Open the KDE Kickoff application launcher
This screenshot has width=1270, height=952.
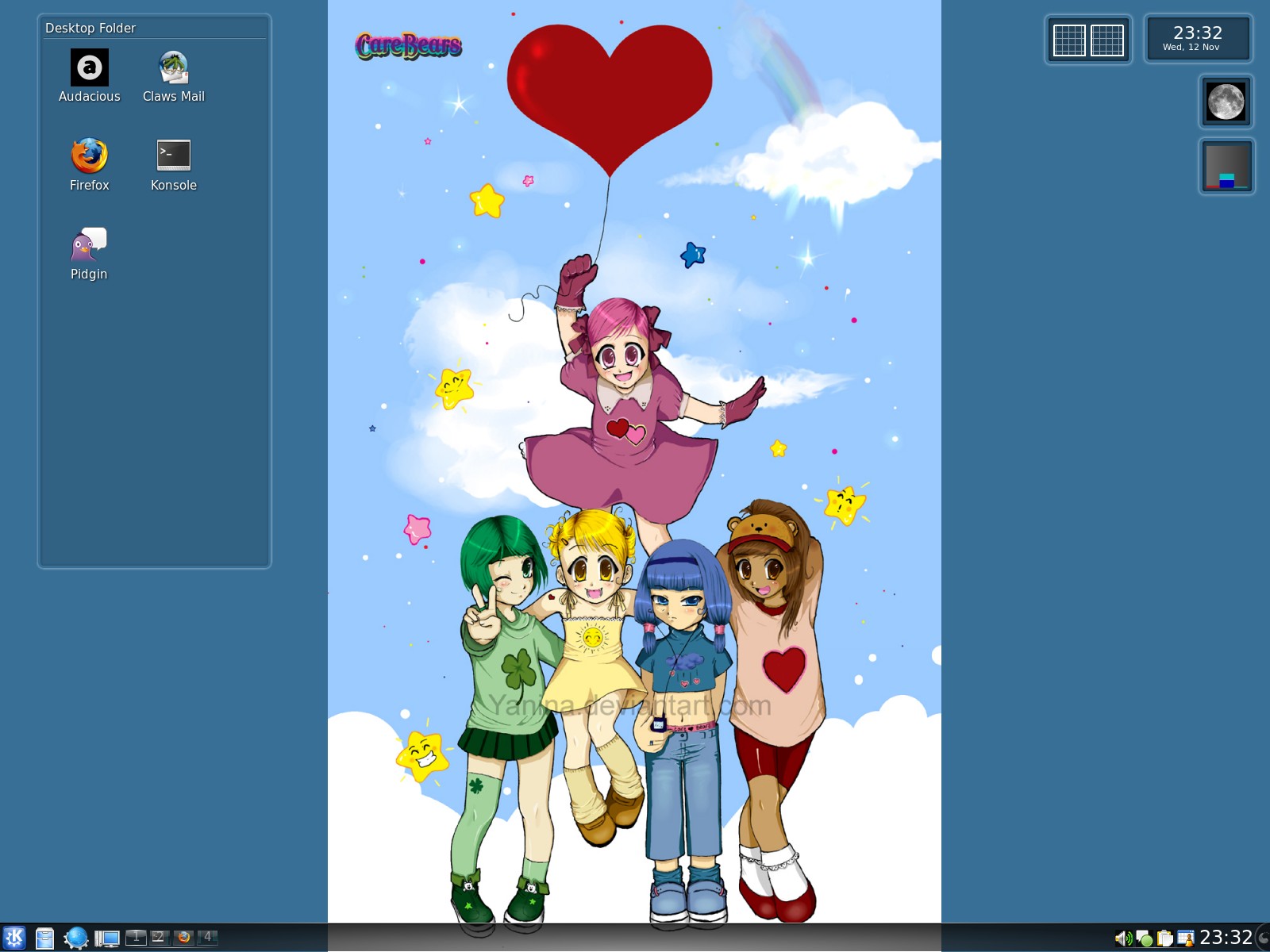[x=14, y=938]
